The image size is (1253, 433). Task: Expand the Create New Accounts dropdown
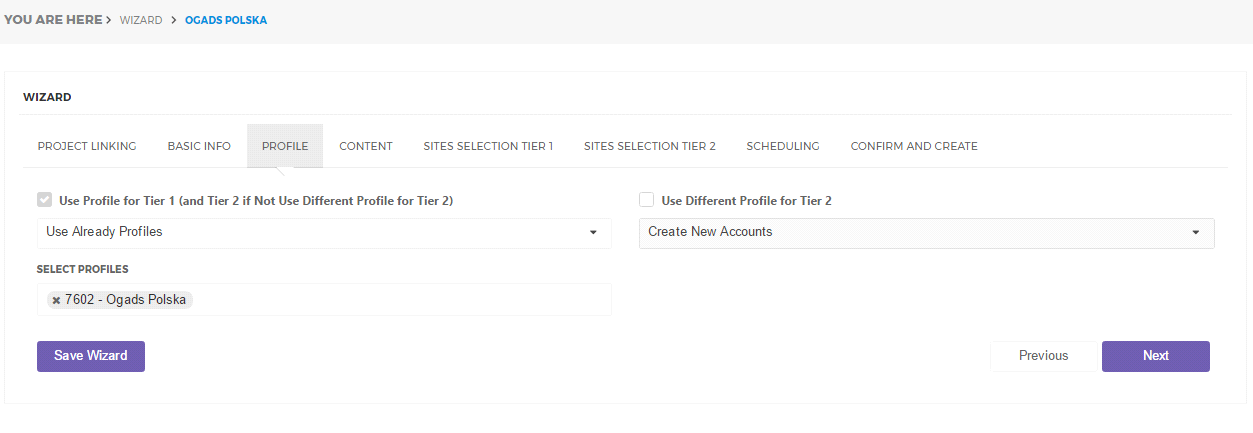[x=926, y=232]
